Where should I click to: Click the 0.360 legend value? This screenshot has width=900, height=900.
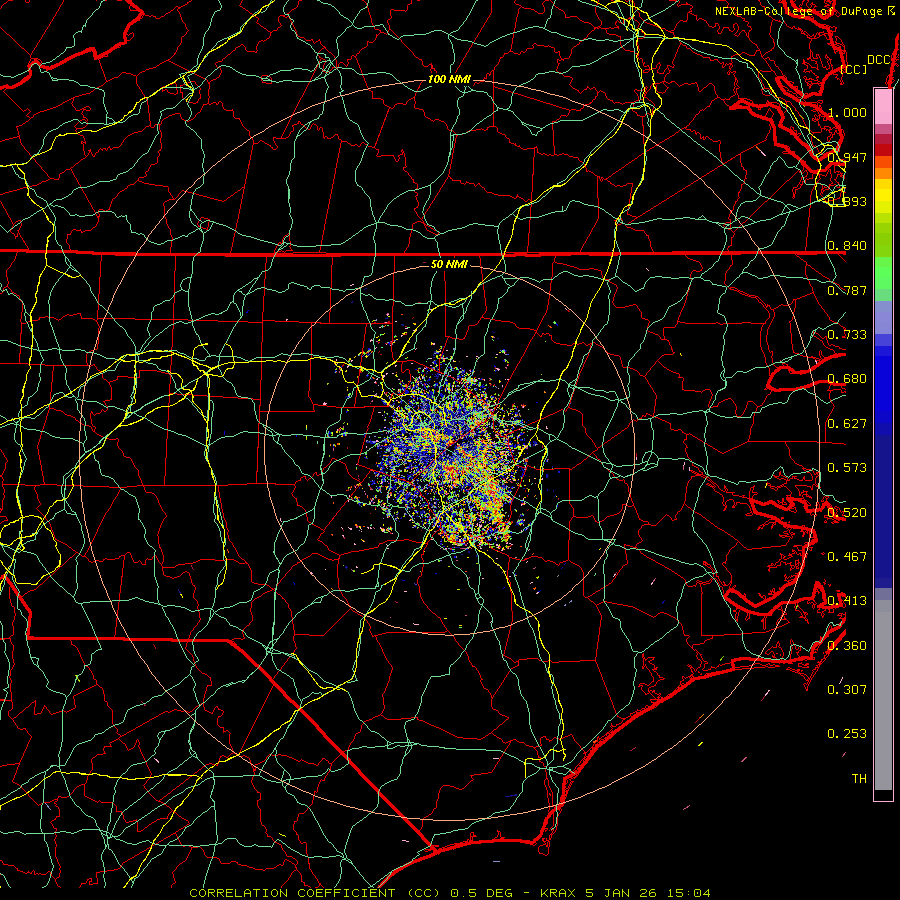[847, 646]
